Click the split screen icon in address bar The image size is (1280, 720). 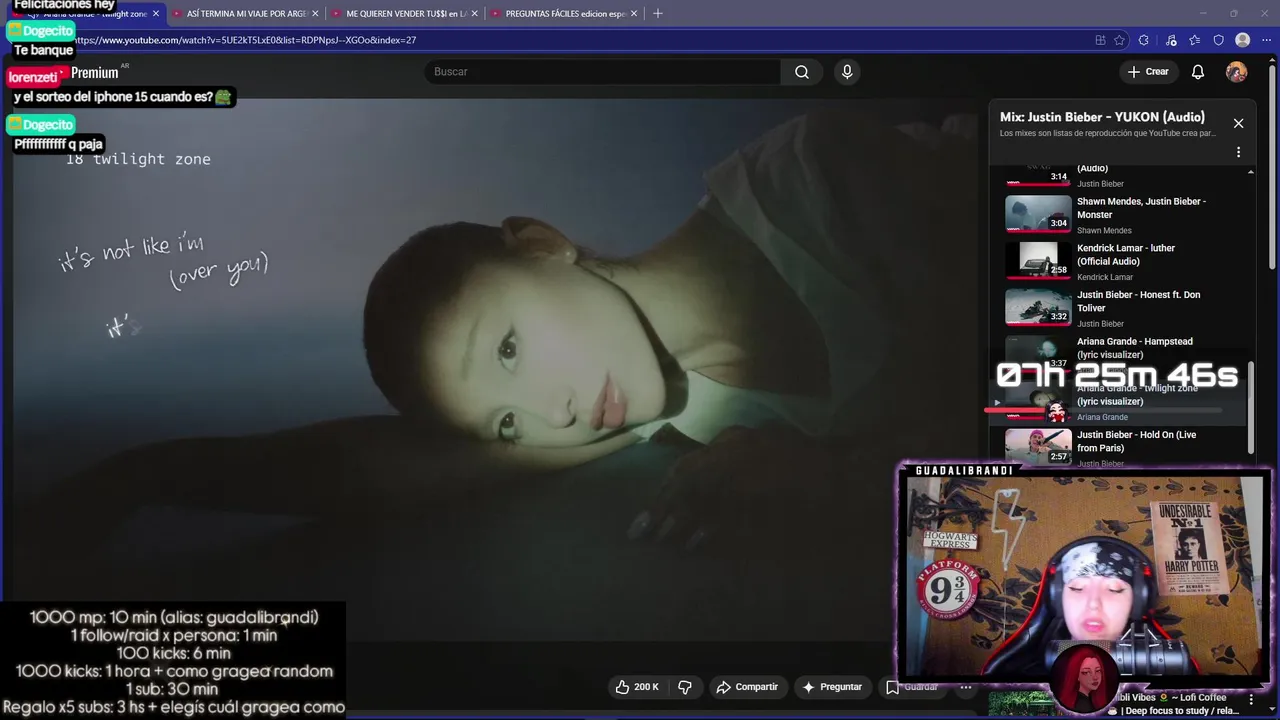[1100, 40]
